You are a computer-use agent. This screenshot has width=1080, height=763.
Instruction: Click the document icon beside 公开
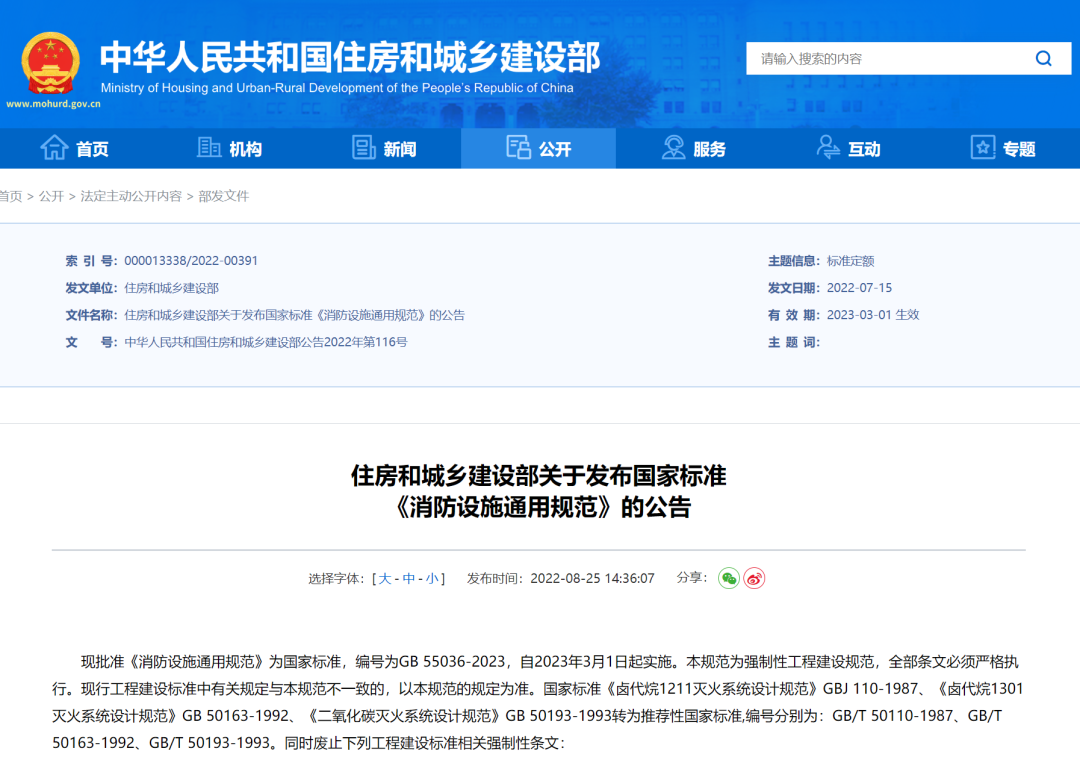click(x=518, y=147)
